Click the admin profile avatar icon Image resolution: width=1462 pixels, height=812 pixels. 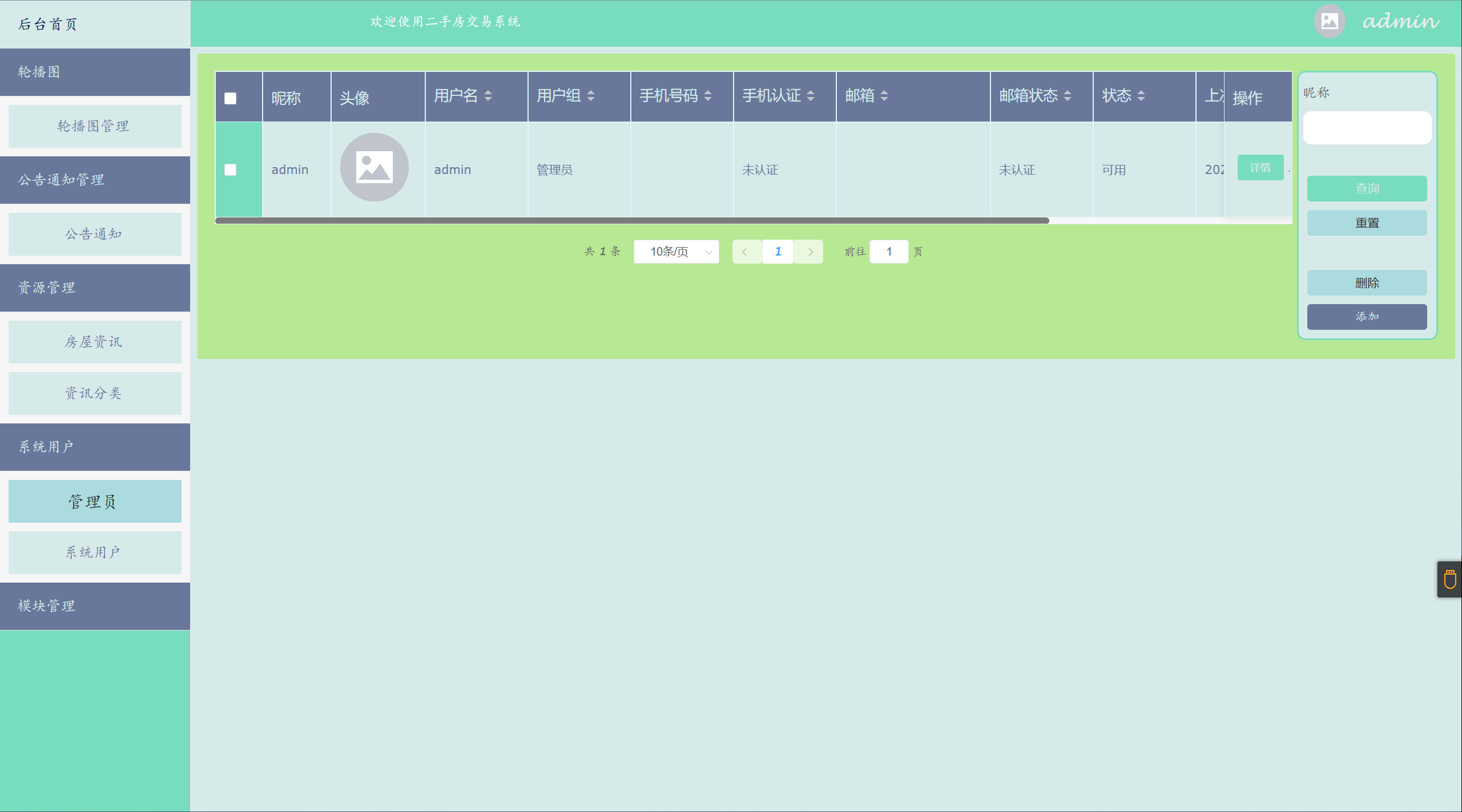click(x=1330, y=22)
